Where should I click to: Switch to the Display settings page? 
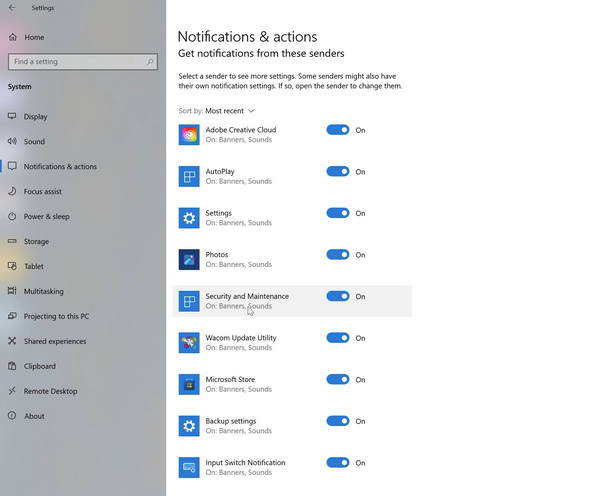35,116
